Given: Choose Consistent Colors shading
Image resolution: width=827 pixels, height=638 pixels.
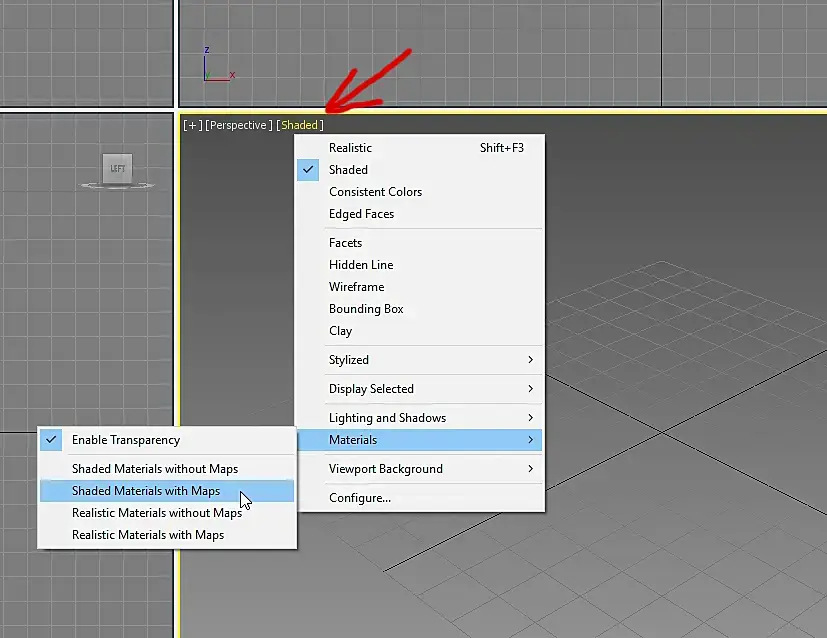Looking at the screenshot, I should pyautogui.click(x=420, y=192).
